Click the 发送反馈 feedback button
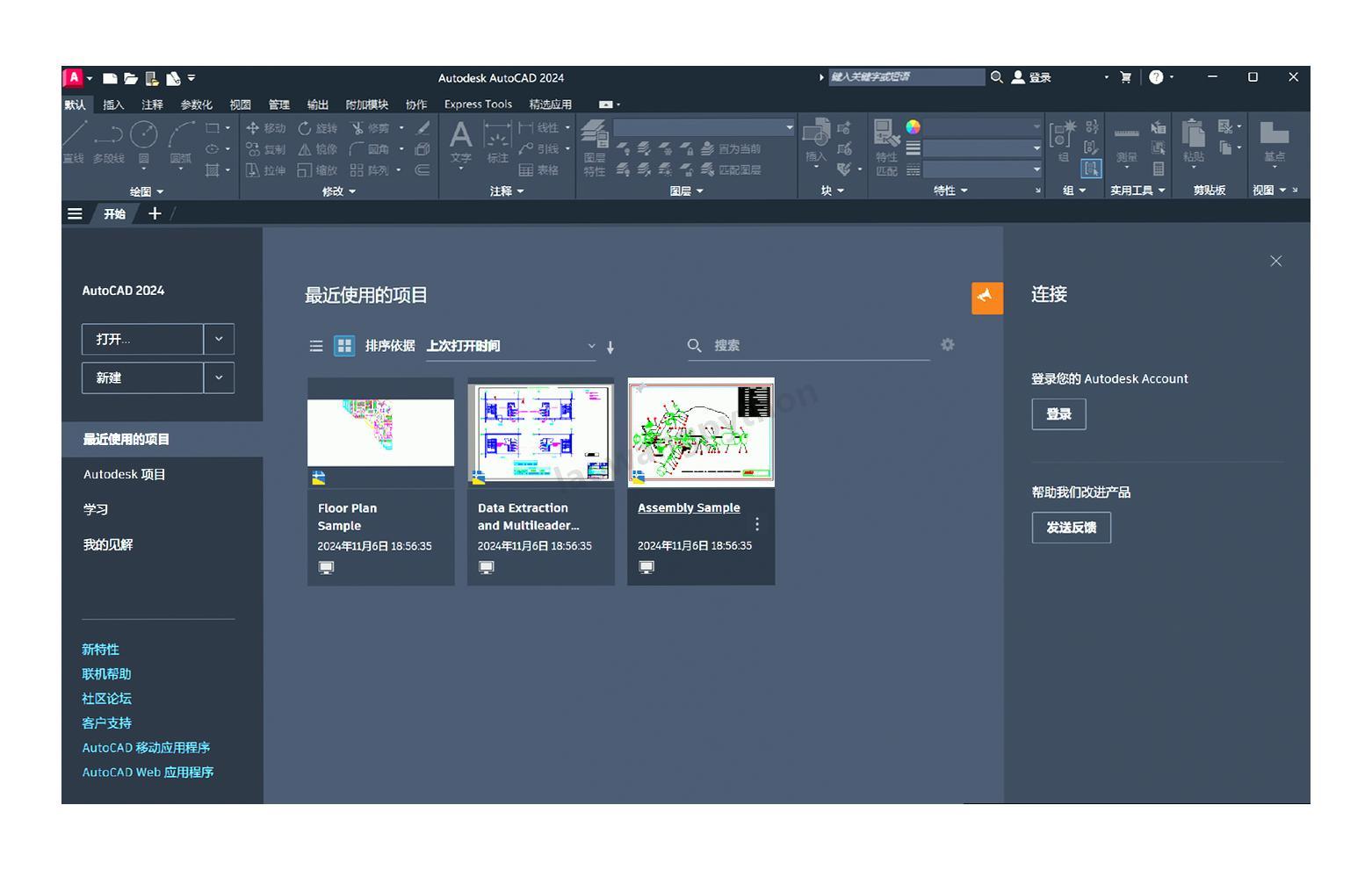Image resolution: width=1372 pixels, height=870 pixels. click(1071, 528)
